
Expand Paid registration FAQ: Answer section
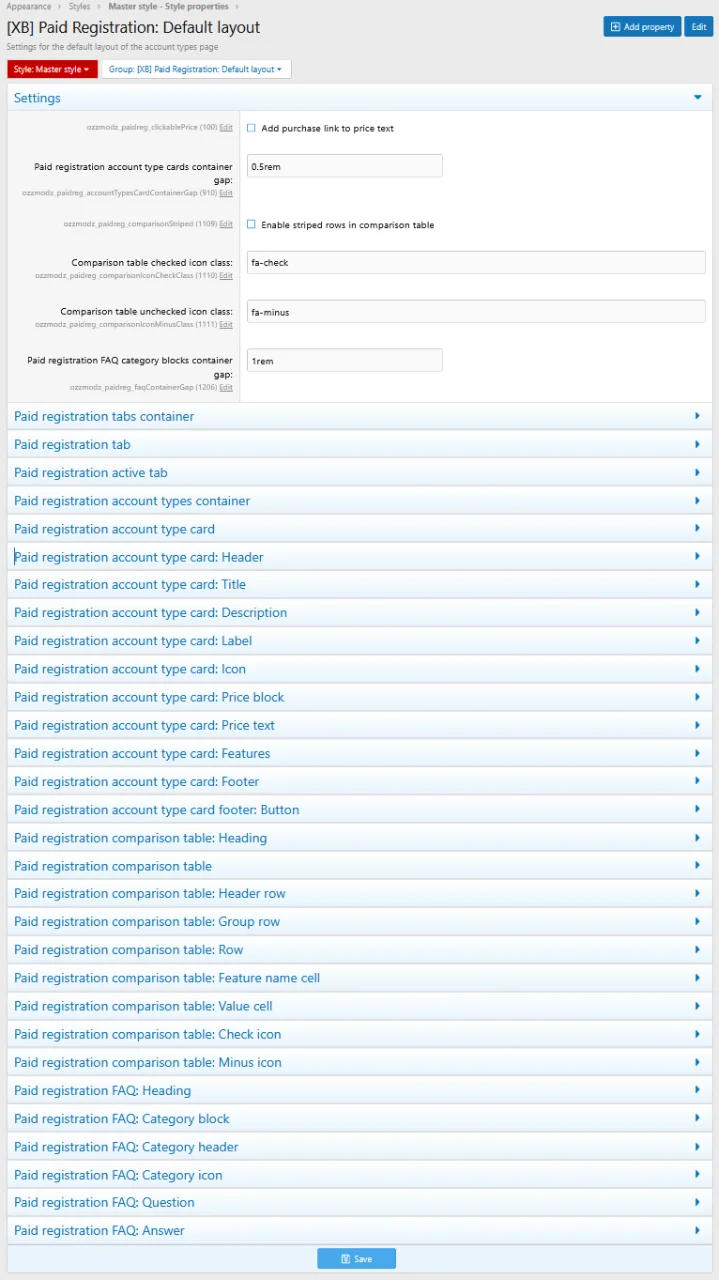360,1231
